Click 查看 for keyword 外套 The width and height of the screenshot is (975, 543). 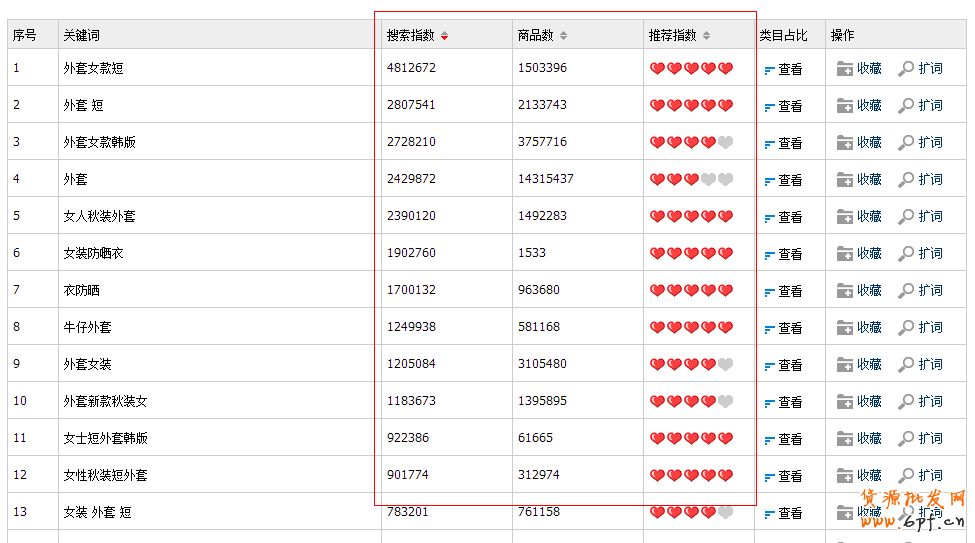click(x=789, y=180)
